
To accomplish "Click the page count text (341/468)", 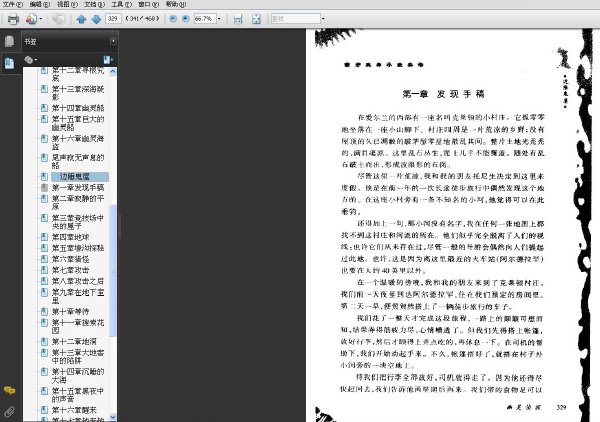I will pyautogui.click(x=142, y=18).
